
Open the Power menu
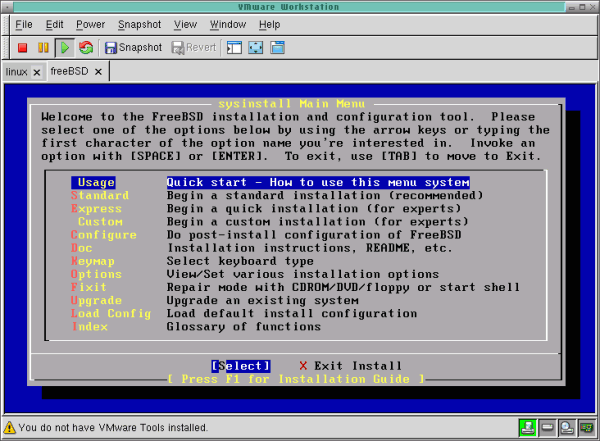[90, 24]
